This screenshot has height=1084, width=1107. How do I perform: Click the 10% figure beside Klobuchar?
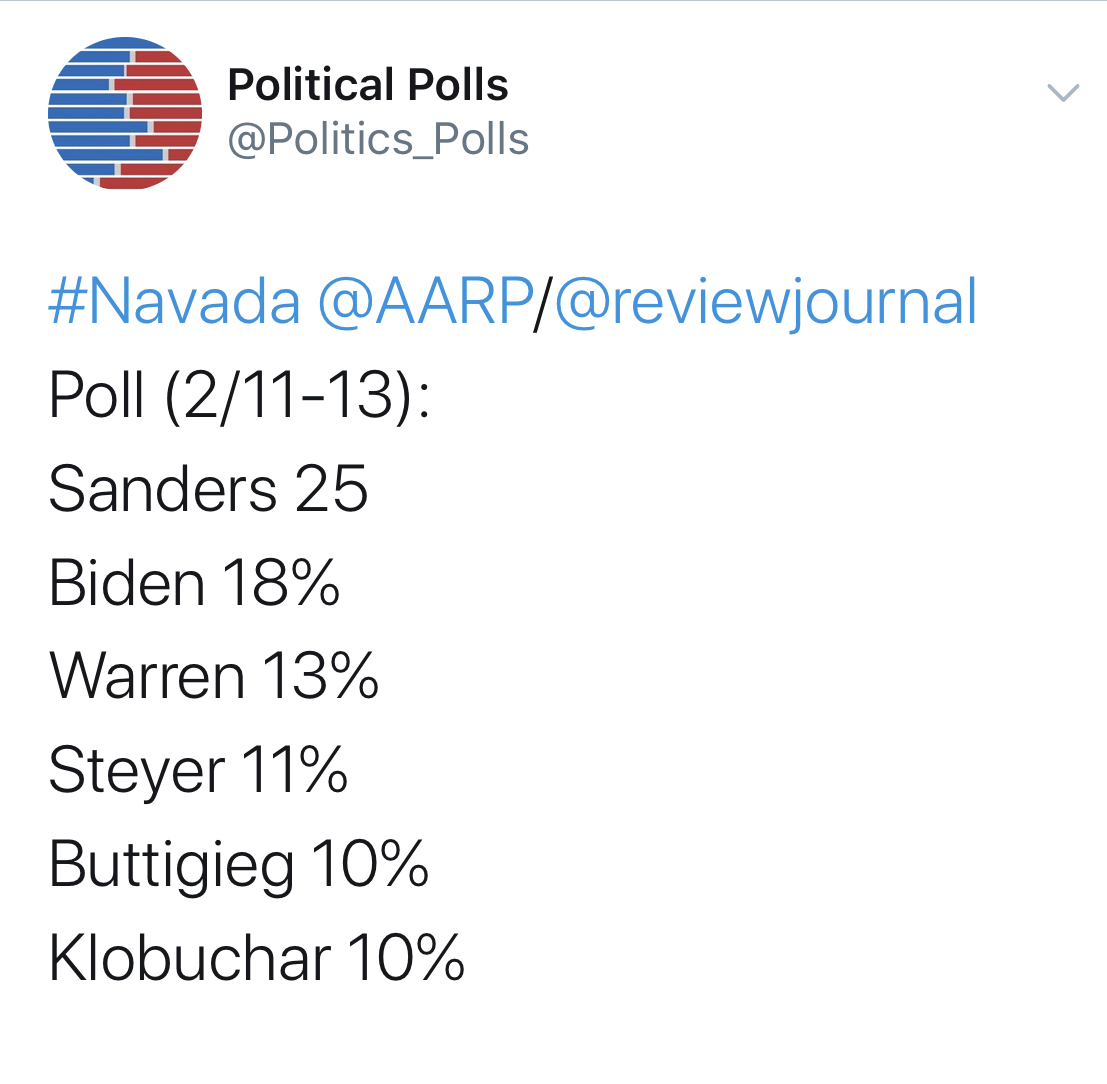tap(407, 958)
